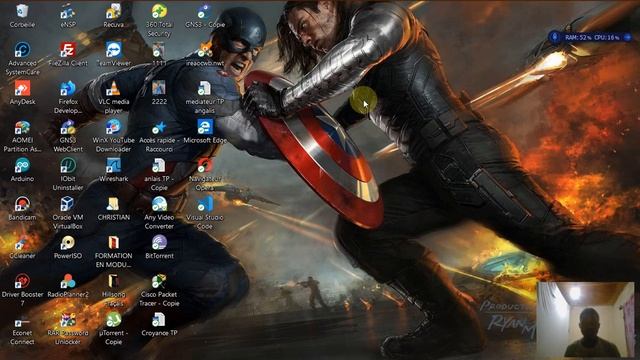The image size is (640, 360).
Task: Open 360 Total Security shortcut
Action: pyautogui.click(x=159, y=11)
